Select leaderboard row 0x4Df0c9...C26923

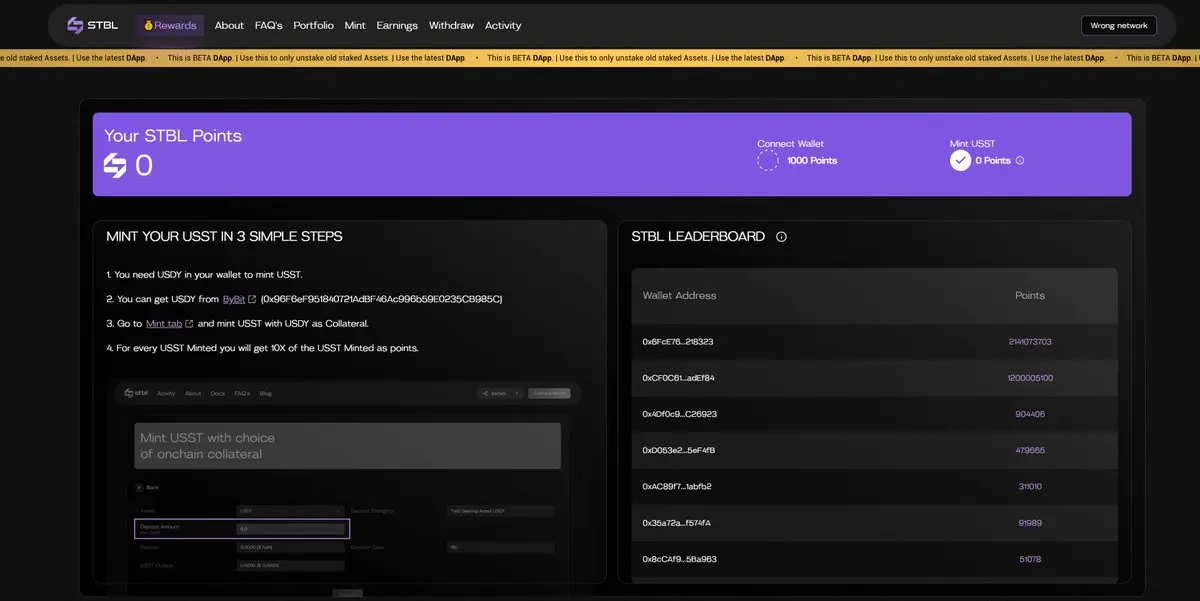pyautogui.click(x=875, y=414)
